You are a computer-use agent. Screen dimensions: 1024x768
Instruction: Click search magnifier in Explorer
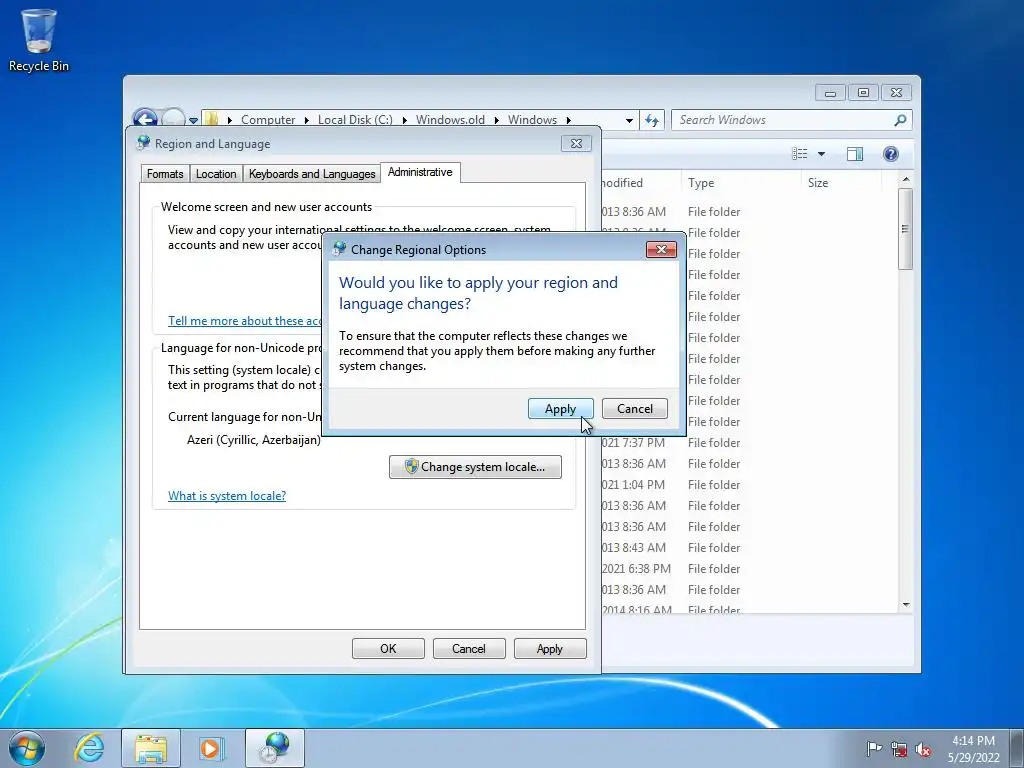tap(900, 120)
